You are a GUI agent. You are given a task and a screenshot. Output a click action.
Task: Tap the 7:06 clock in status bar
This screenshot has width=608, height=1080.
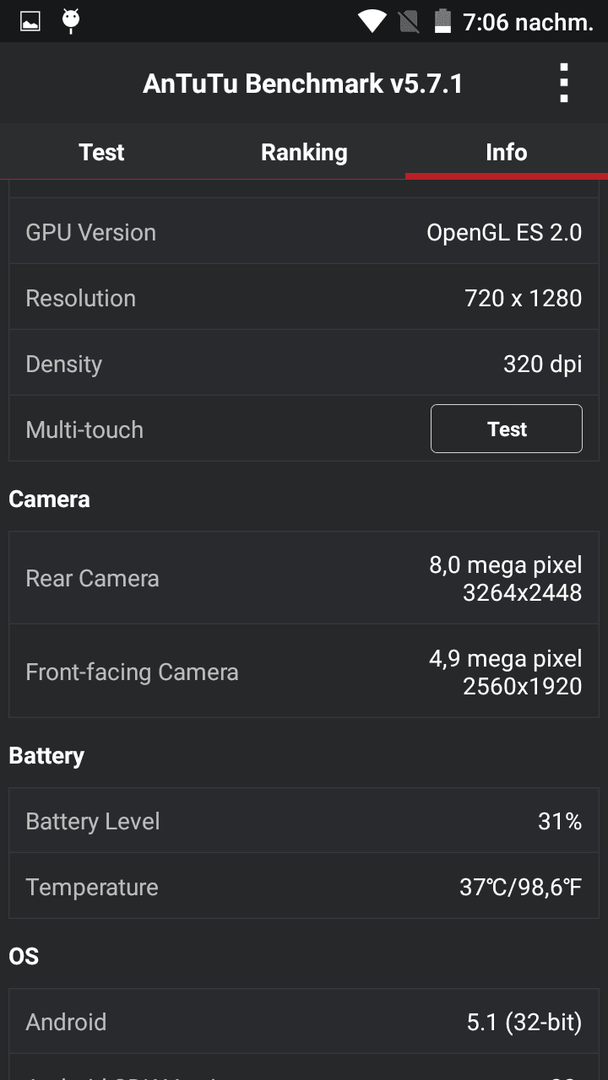coord(528,22)
